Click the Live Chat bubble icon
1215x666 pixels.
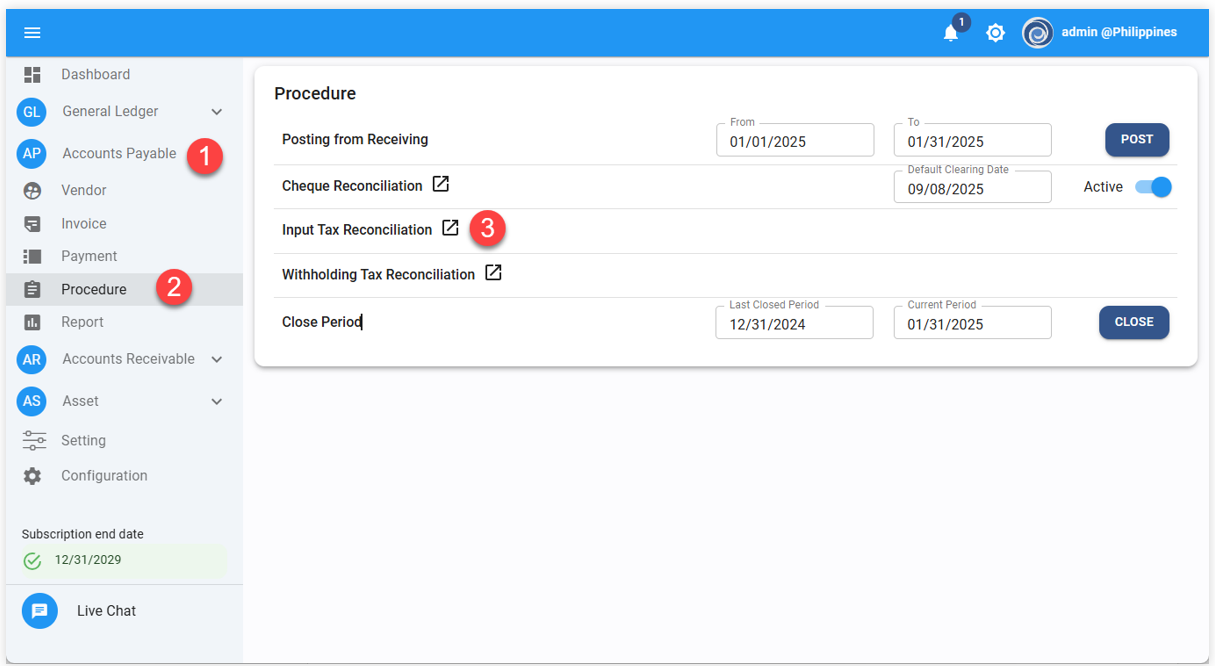[x=40, y=611]
